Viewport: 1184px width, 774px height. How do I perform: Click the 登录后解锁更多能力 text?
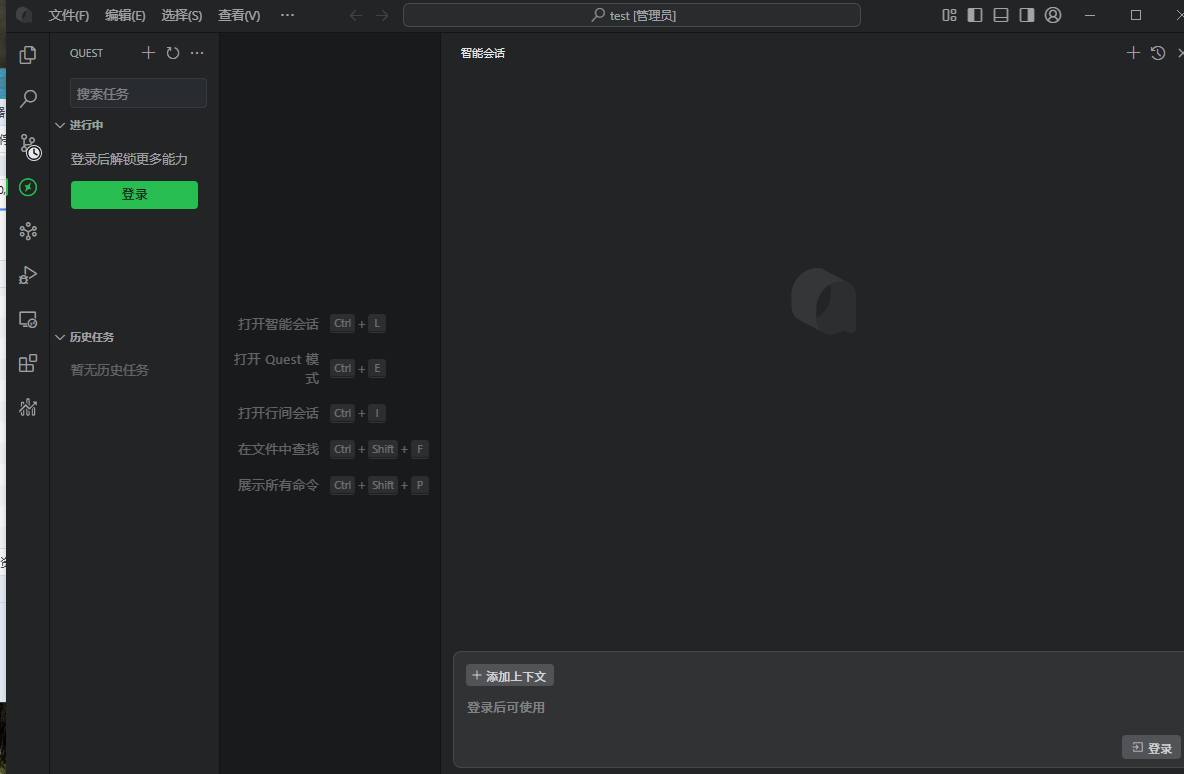click(129, 159)
